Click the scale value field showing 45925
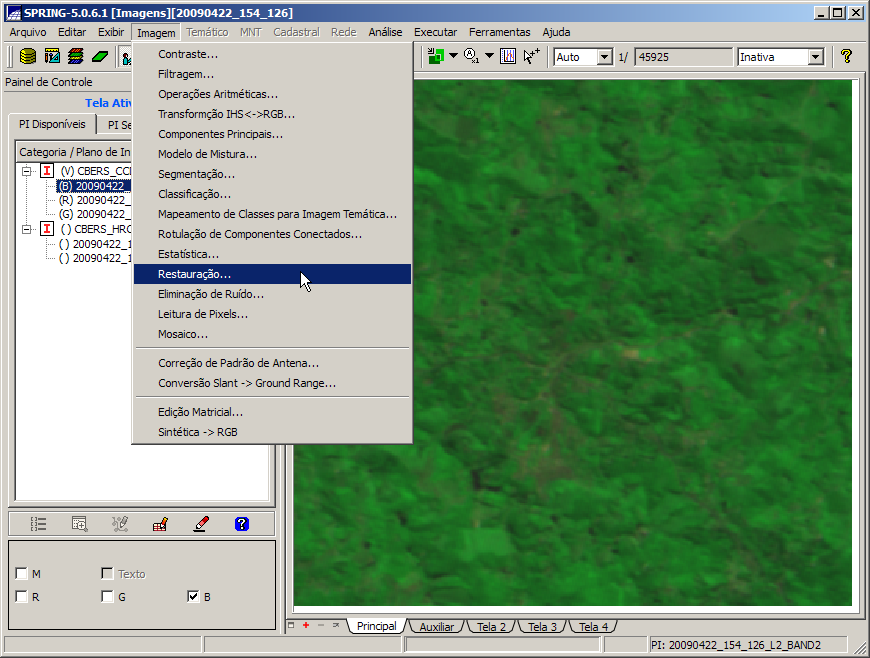 point(682,57)
